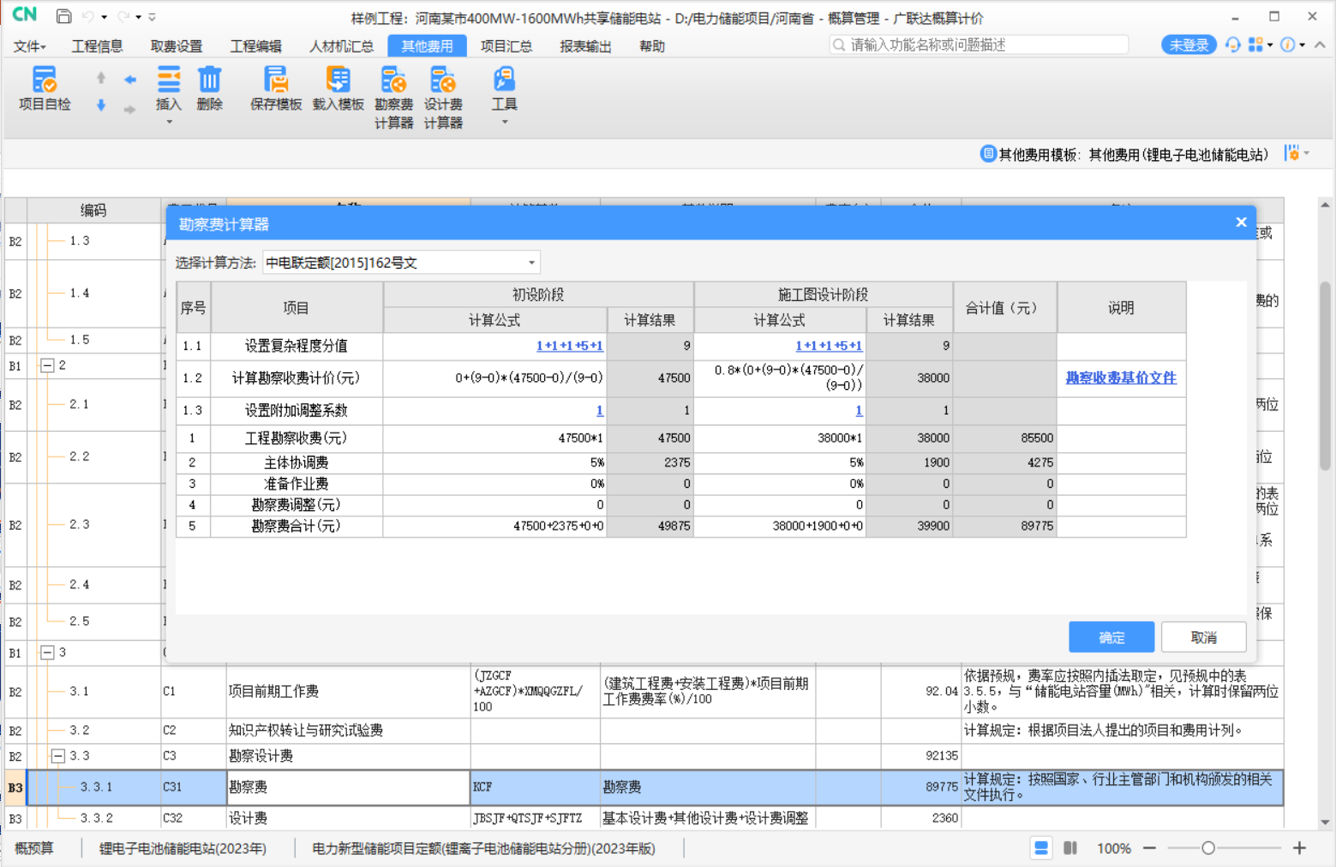The width and height of the screenshot is (1336, 867).
Task: Open the 文件 menu
Action: click(x=30, y=46)
